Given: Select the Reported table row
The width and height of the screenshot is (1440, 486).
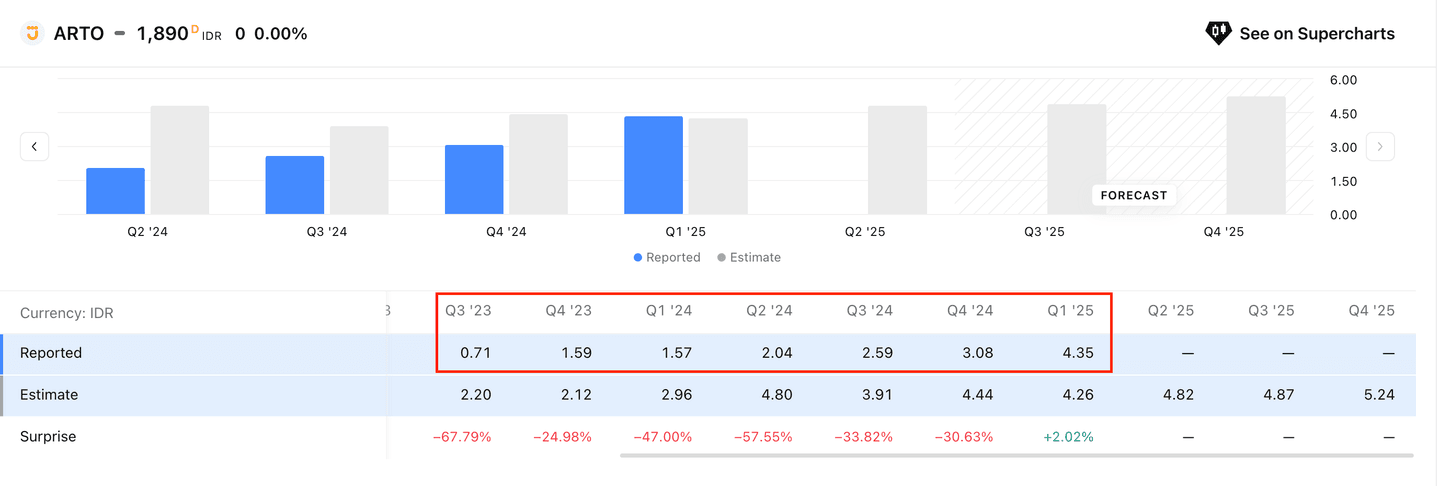Looking at the screenshot, I should coord(51,353).
